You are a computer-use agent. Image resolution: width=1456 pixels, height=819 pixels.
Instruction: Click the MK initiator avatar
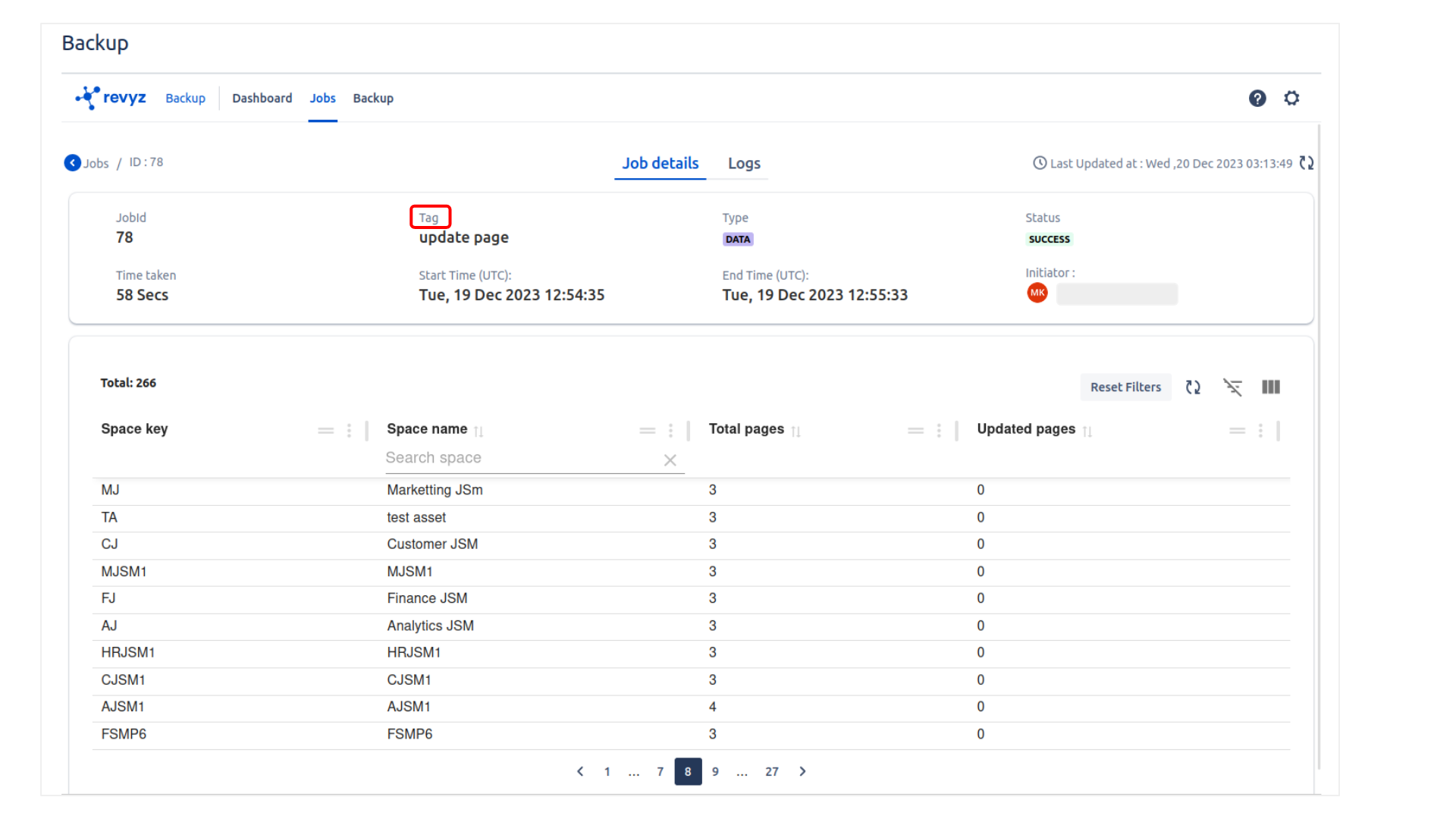coord(1037,293)
